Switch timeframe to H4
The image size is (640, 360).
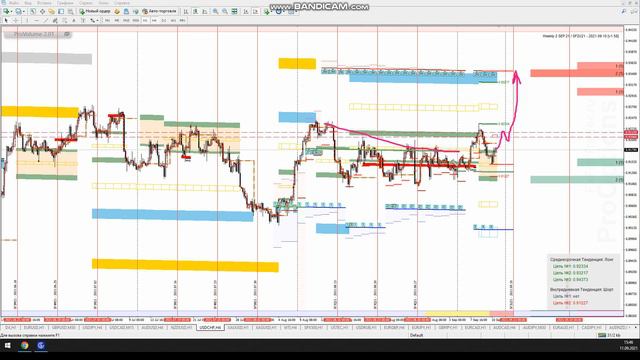(154, 20)
